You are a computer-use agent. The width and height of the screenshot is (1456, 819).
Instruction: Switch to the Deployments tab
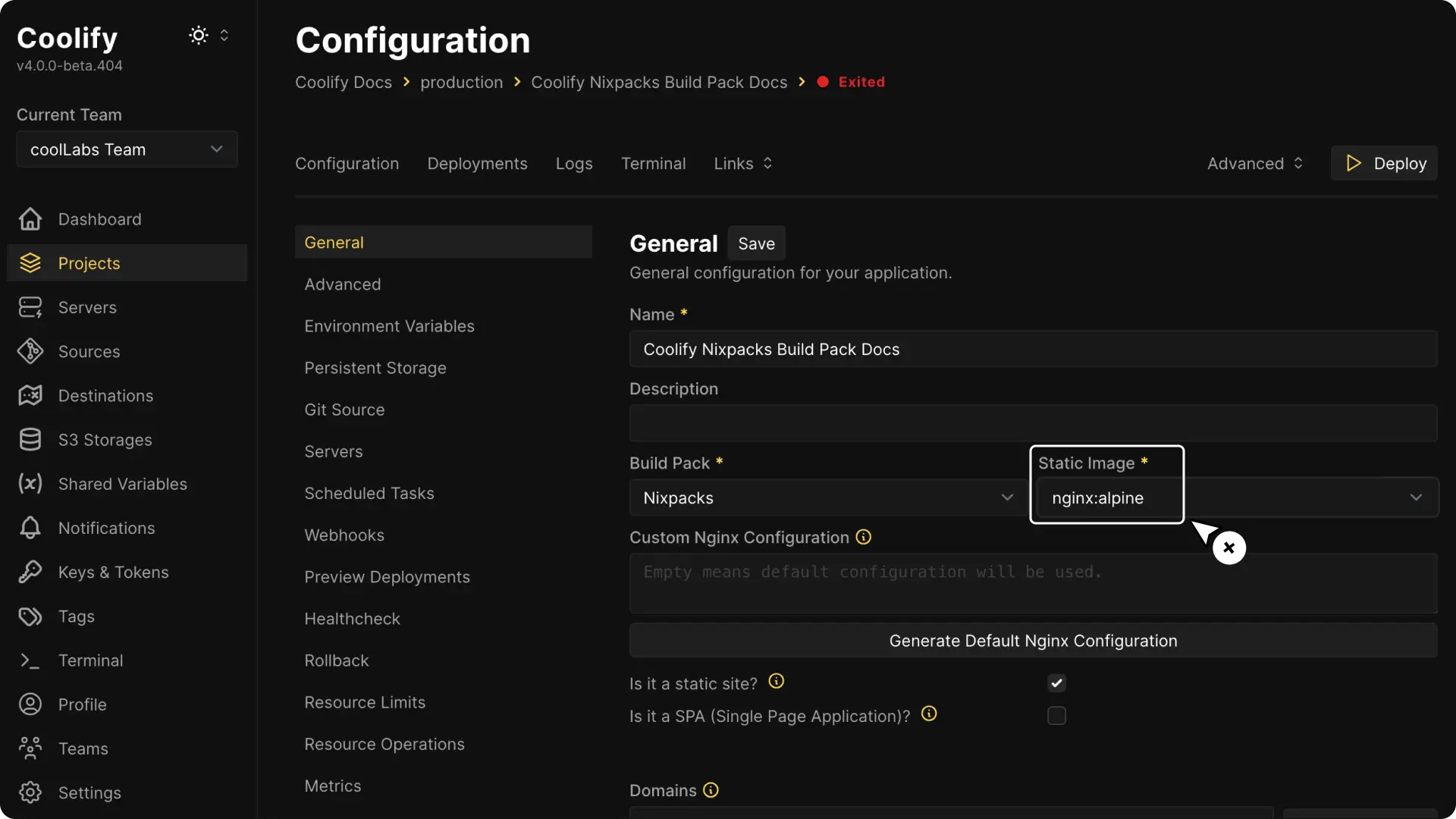(x=477, y=163)
